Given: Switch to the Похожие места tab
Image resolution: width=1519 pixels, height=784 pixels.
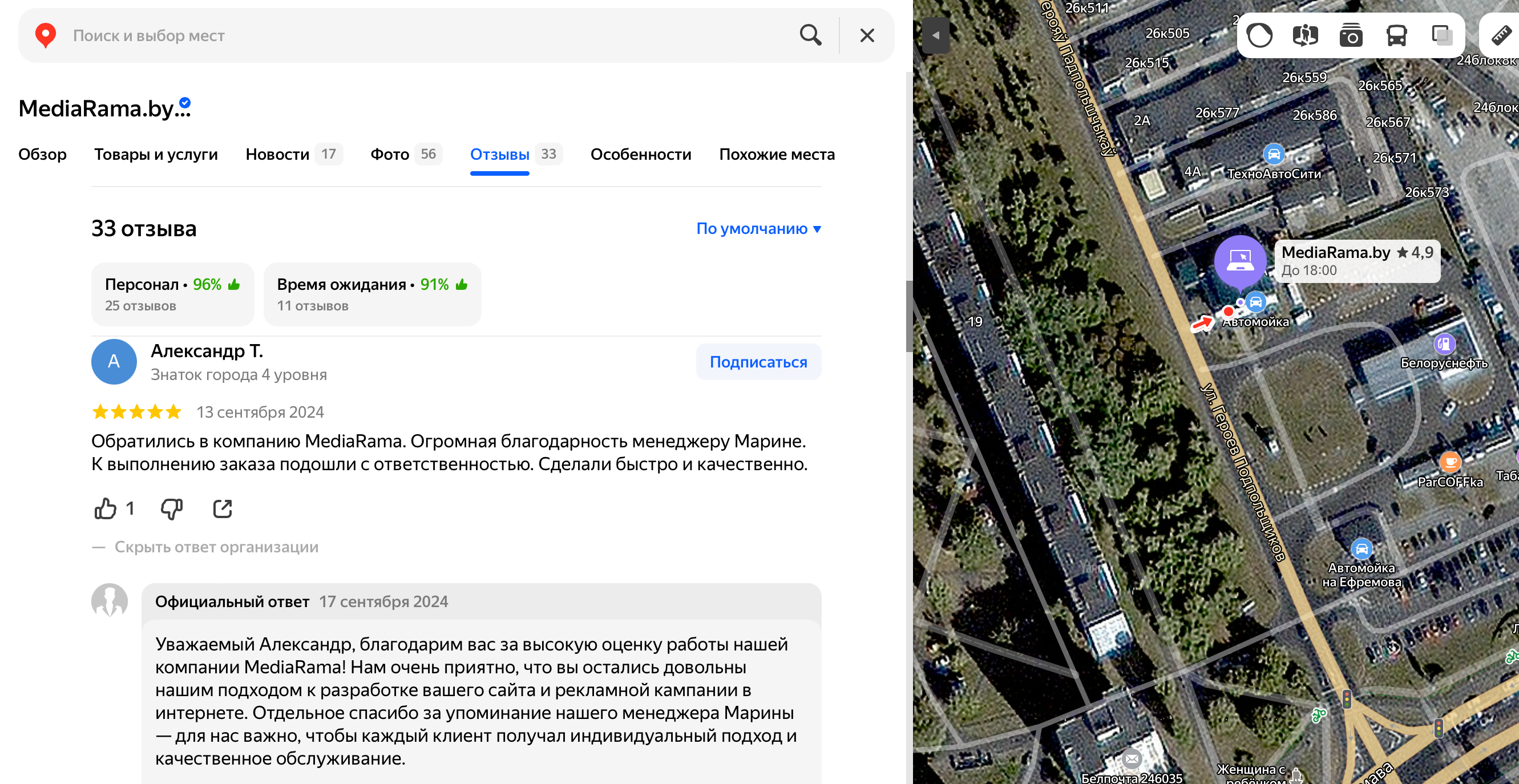Looking at the screenshot, I should [x=777, y=155].
